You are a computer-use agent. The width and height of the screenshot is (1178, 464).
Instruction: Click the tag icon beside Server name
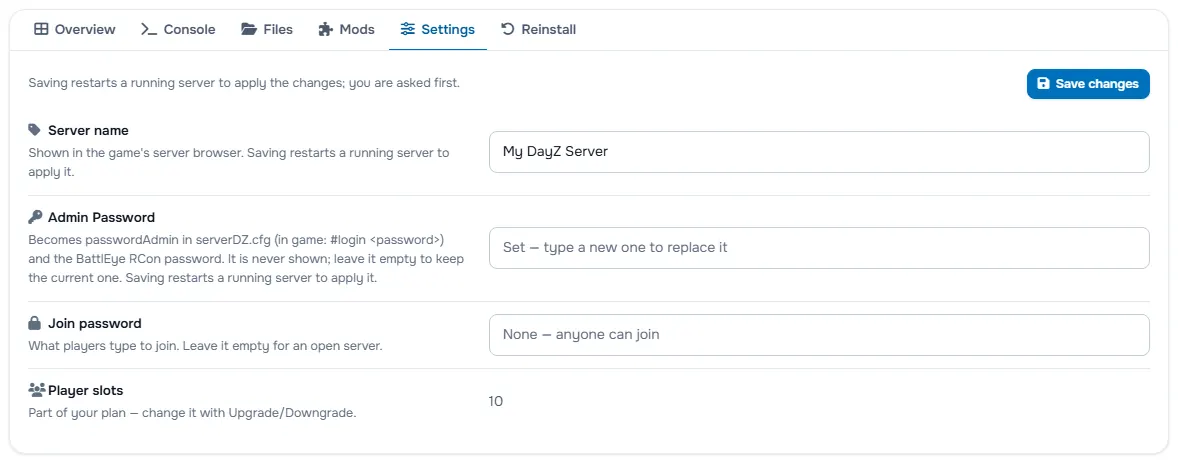click(x=35, y=130)
